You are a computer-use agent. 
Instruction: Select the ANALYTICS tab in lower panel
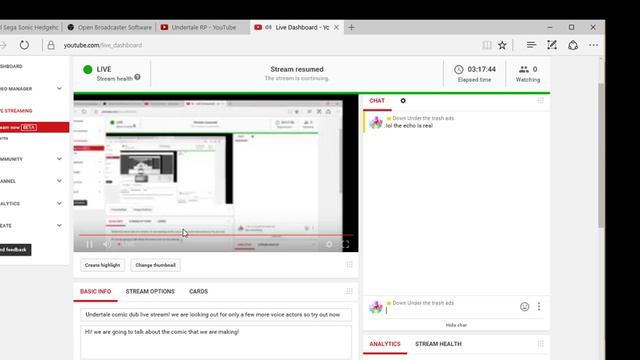coord(385,344)
